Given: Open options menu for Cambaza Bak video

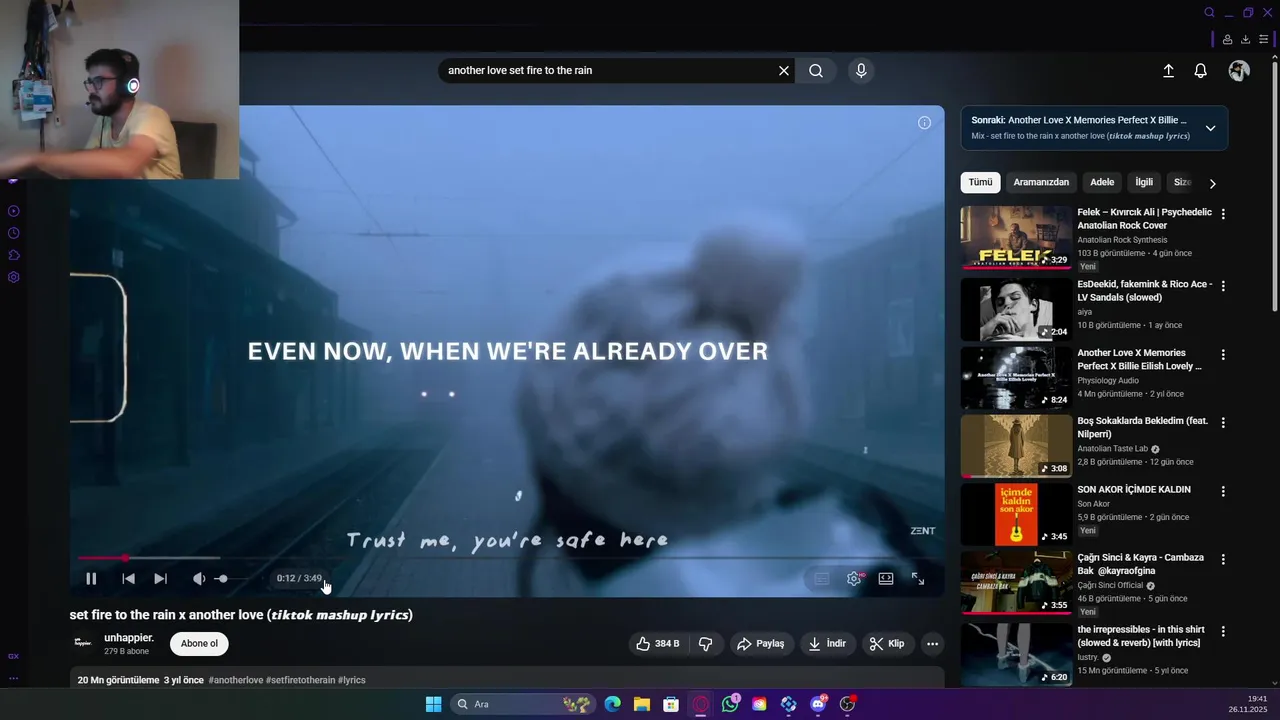Looking at the screenshot, I should point(1223,560).
